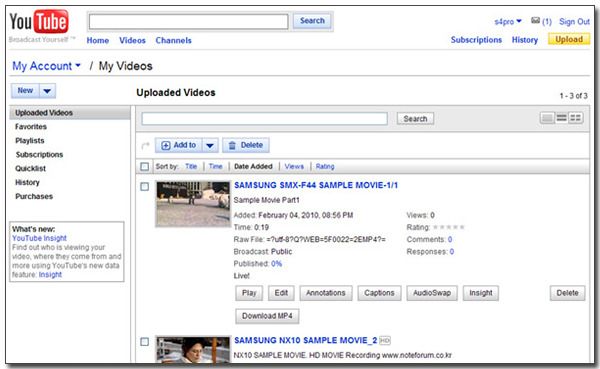The width and height of the screenshot is (600, 369).
Task: Sort videos by Rating
Action: click(325, 167)
